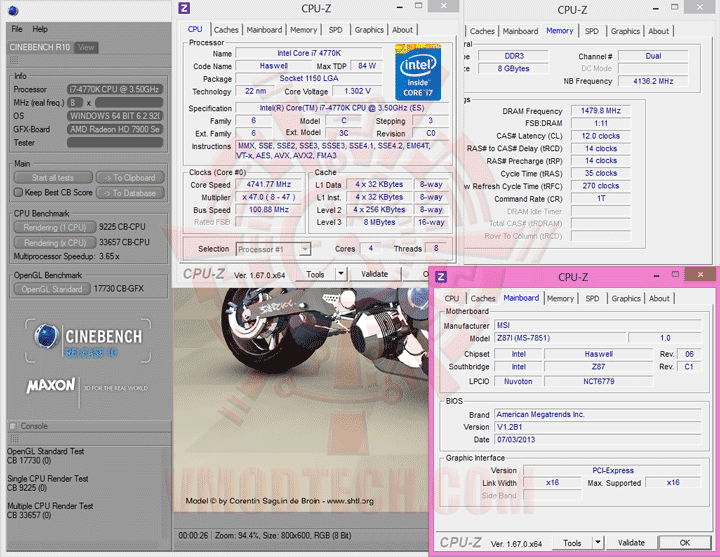The width and height of the screenshot is (720, 557).
Task: Click the Rendering (x CPU) benchmark button
Action: (x=55, y=242)
